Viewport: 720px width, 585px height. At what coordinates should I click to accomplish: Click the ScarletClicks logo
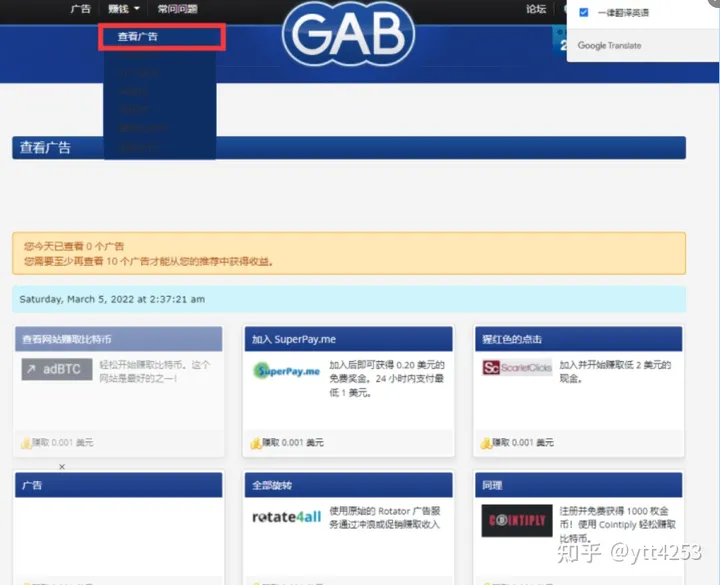coord(517,367)
